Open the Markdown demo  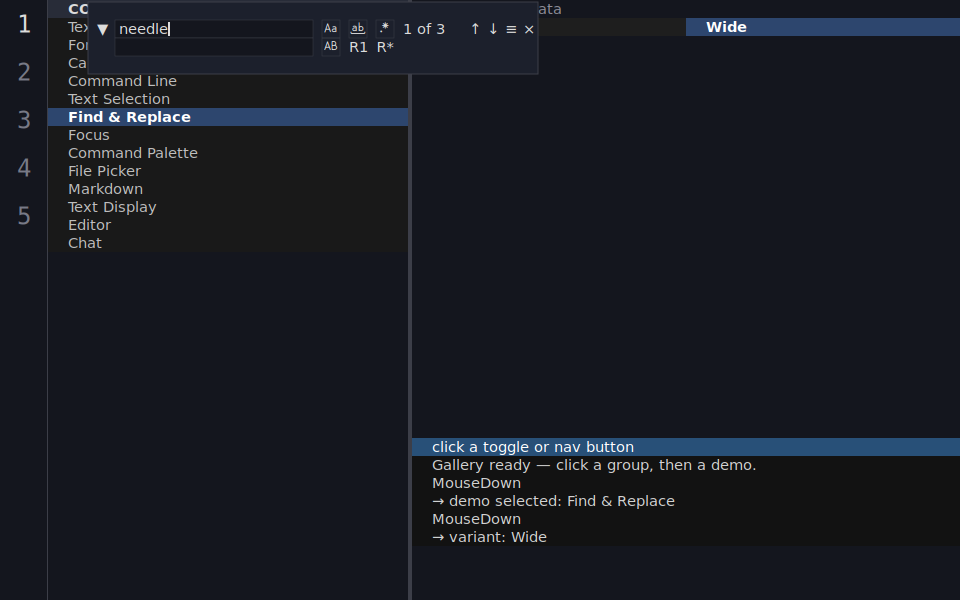pos(228,189)
